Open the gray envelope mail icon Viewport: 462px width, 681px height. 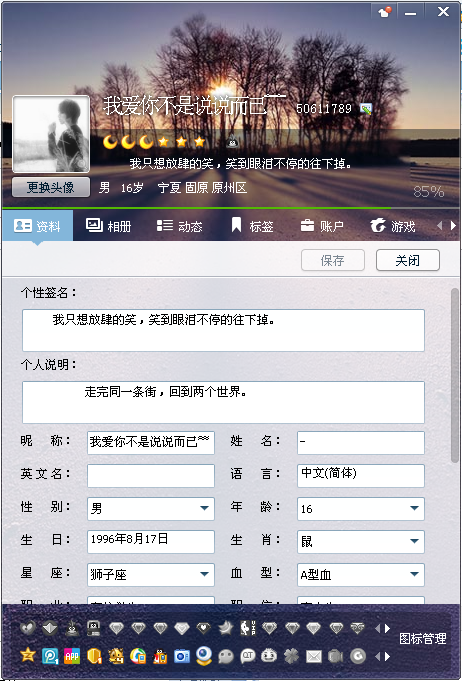(x=314, y=656)
